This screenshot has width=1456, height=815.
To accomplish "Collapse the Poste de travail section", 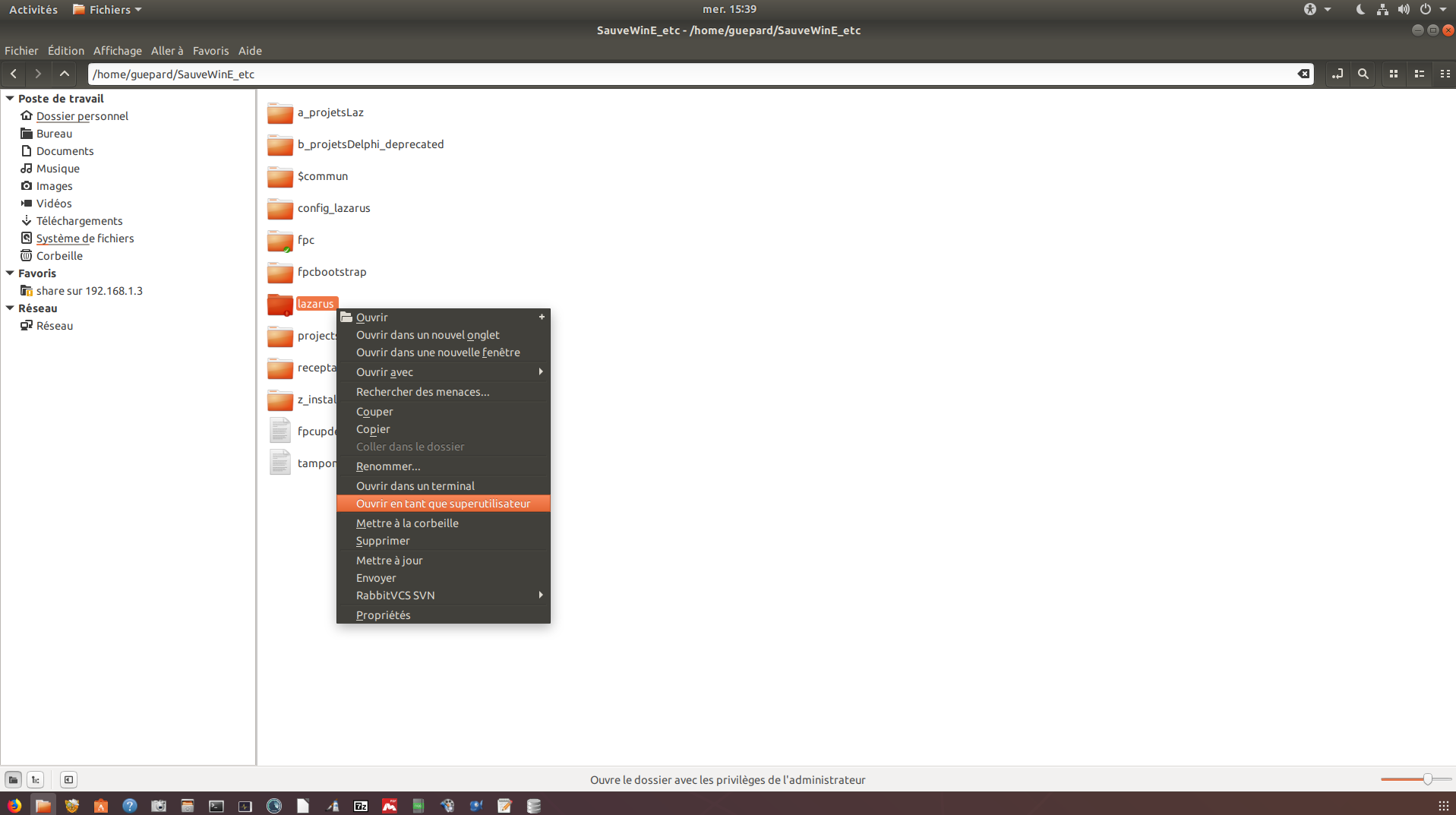I will [x=10, y=99].
